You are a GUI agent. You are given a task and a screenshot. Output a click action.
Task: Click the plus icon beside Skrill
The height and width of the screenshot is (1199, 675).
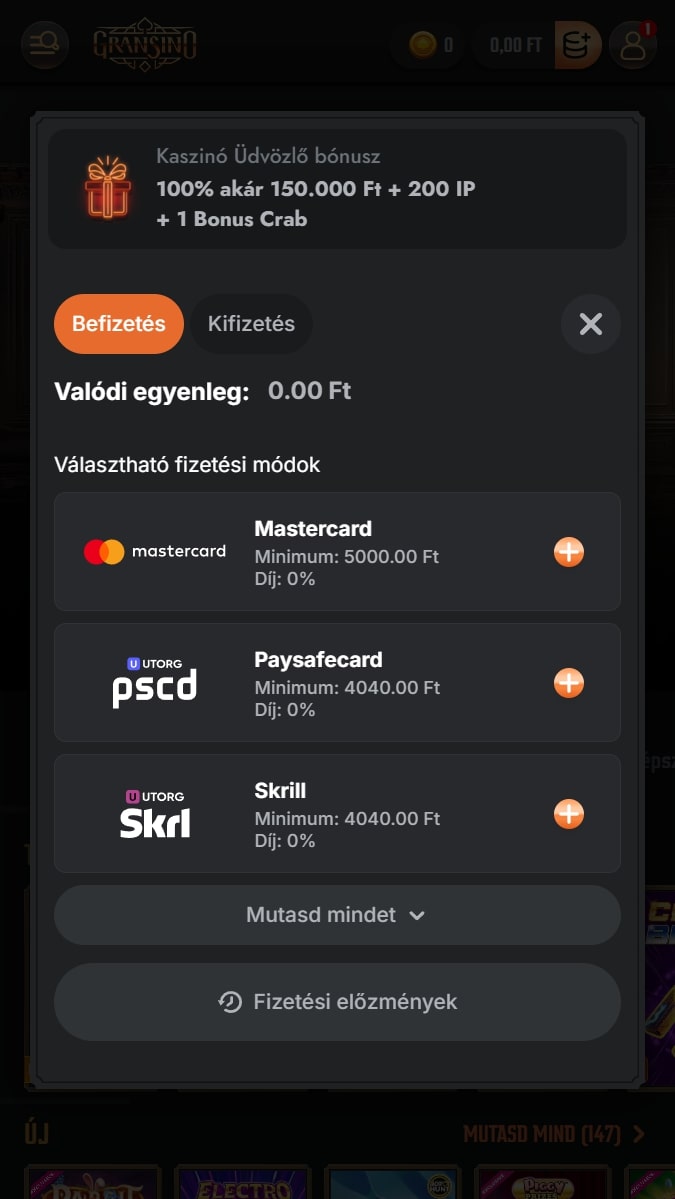click(x=568, y=814)
